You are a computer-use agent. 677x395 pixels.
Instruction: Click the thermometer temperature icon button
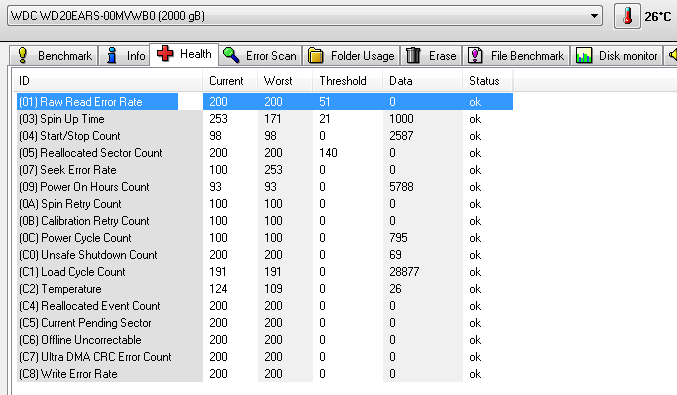pyautogui.click(x=627, y=16)
